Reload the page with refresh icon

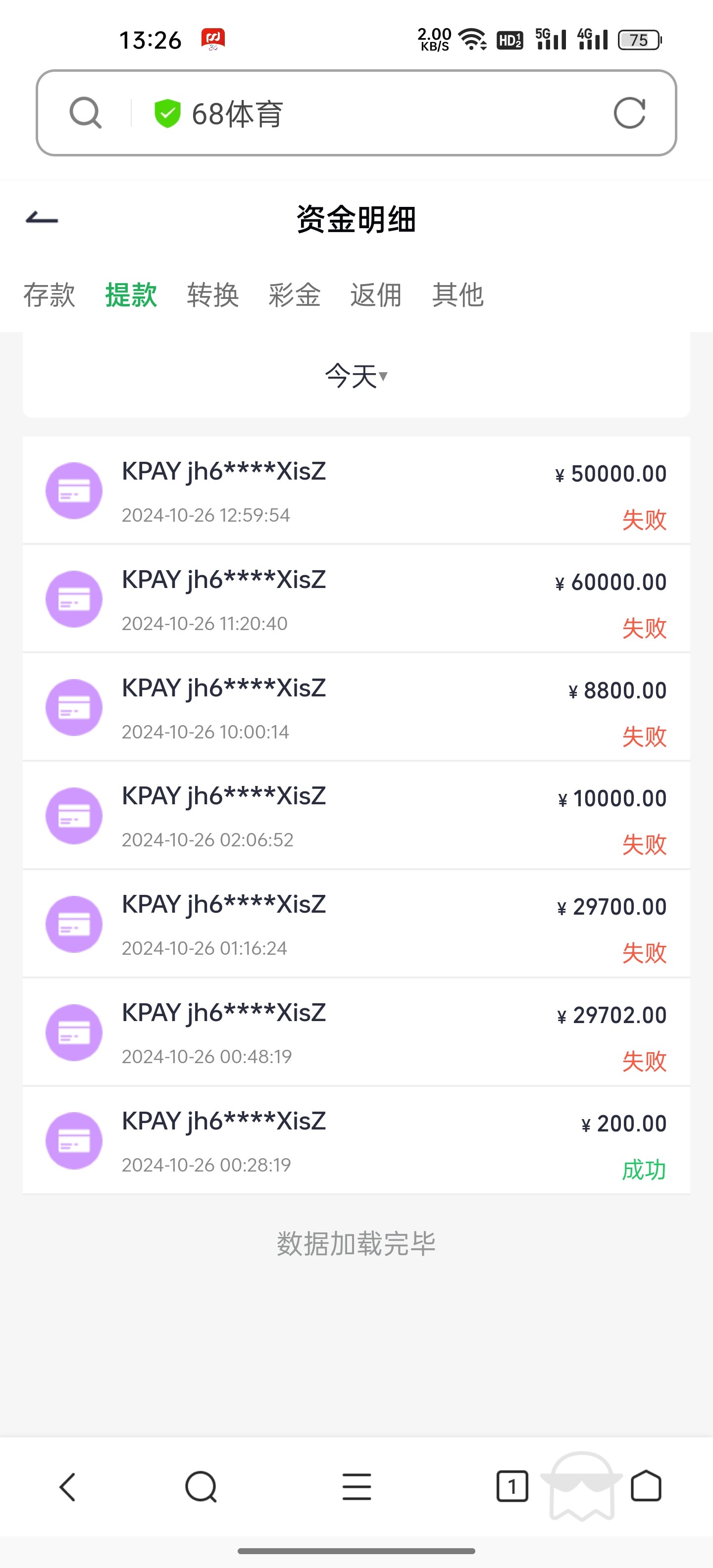pos(629,113)
